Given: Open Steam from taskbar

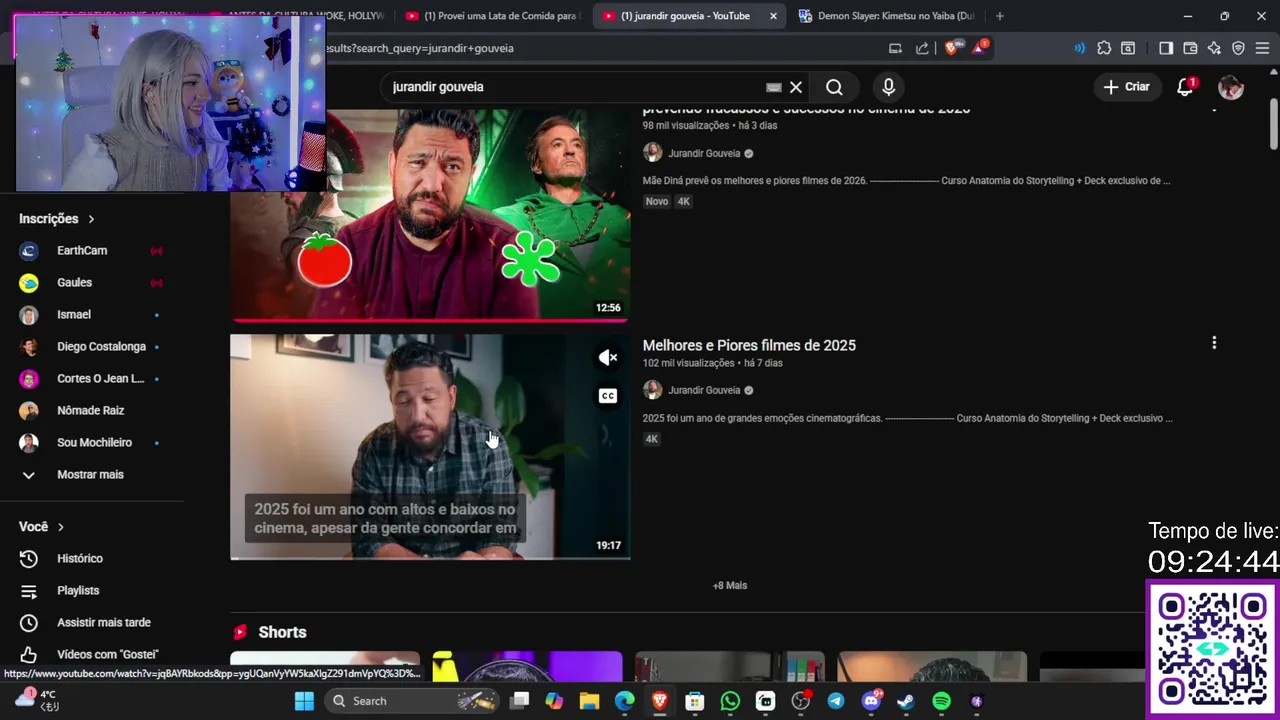Looking at the screenshot, I should [x=905, y=701].
